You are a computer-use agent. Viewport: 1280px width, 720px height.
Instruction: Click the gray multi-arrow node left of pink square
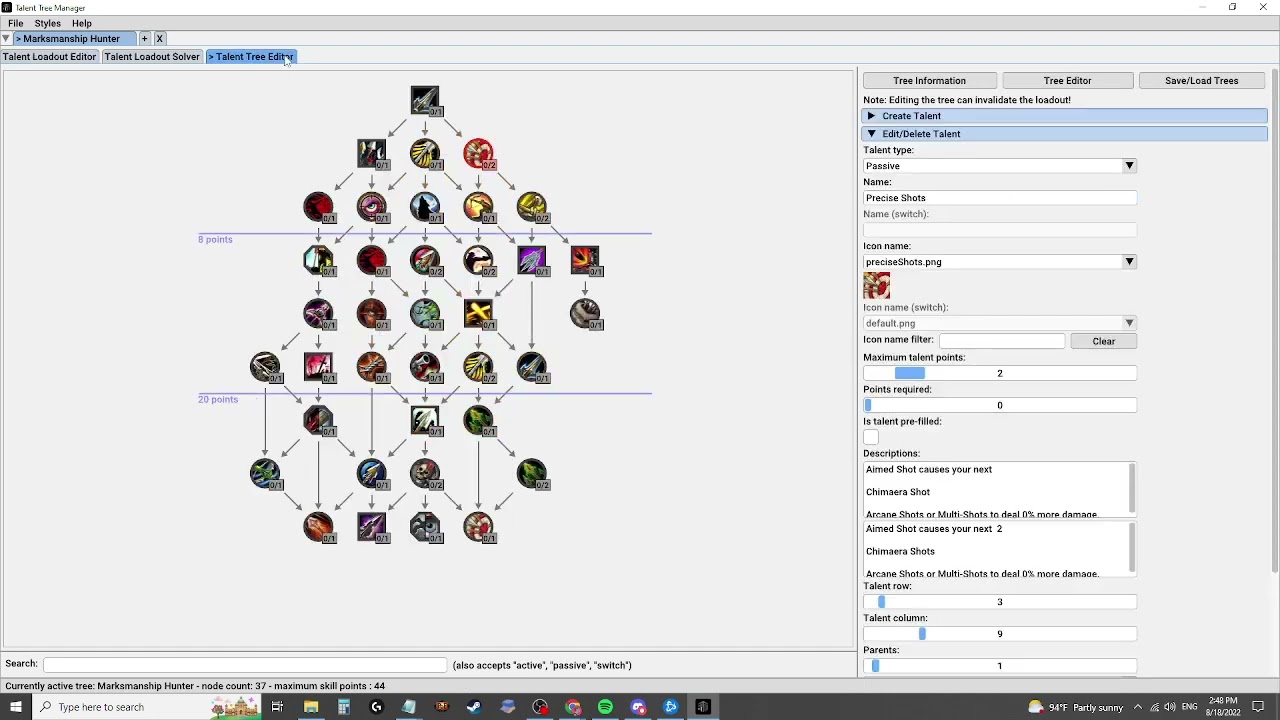[x=265, y=367]
